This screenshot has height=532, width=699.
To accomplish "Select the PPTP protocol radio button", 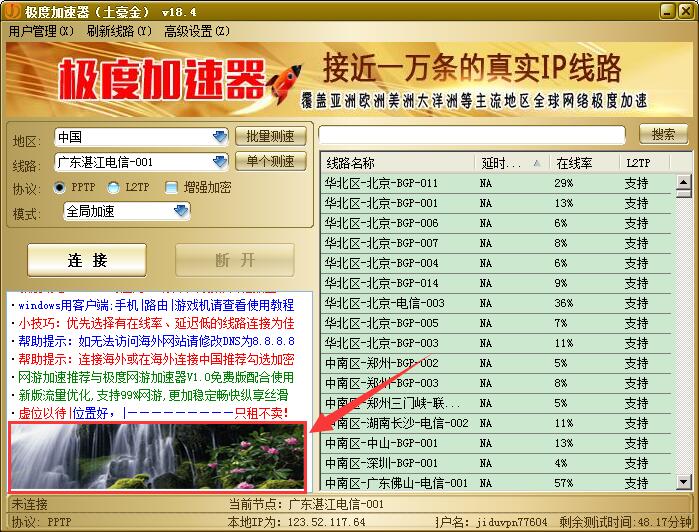I will [x=59, y=187].
